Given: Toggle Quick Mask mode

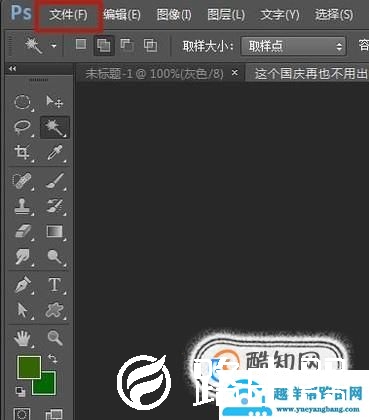Looking at the screenshot, I should tap(22, 414).
